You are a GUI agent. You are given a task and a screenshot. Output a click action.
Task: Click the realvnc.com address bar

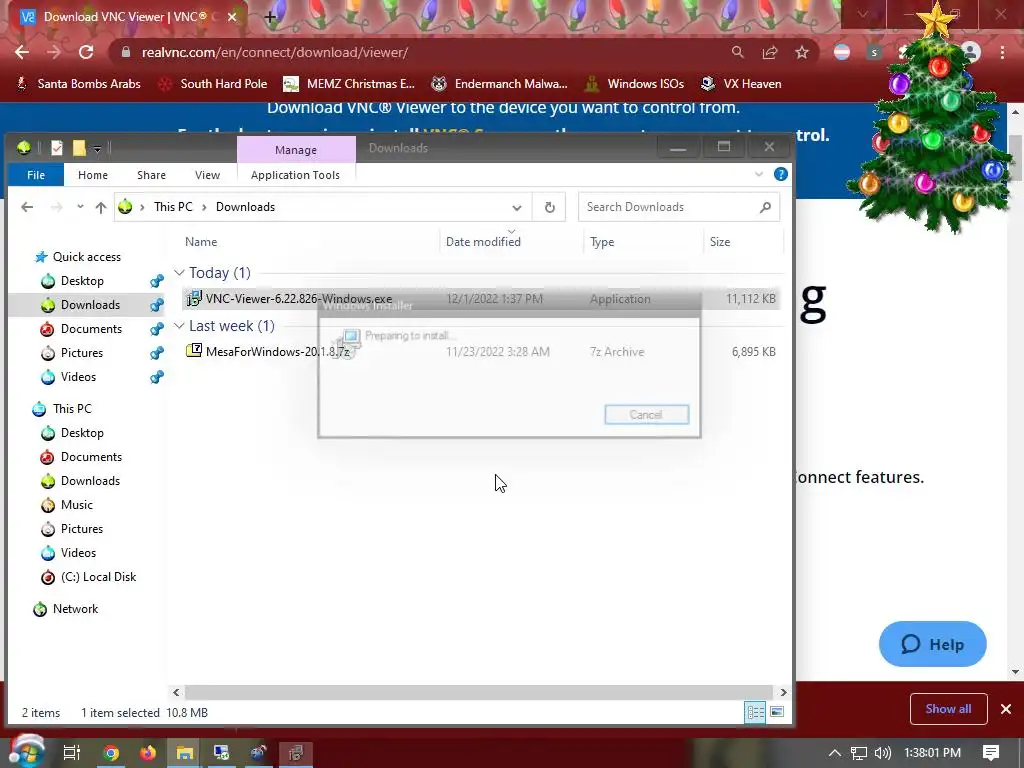coord(418,52)
